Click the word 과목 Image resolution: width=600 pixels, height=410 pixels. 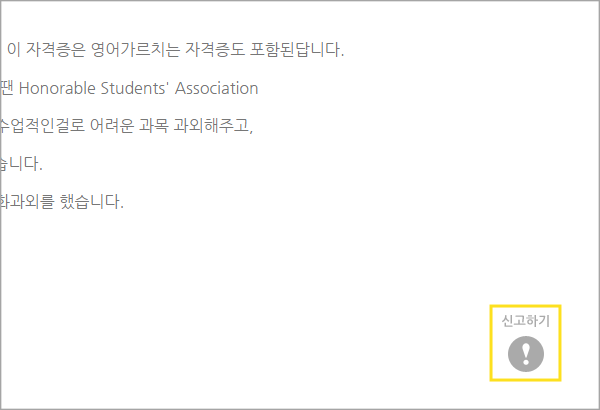click(x=153, y=125)
